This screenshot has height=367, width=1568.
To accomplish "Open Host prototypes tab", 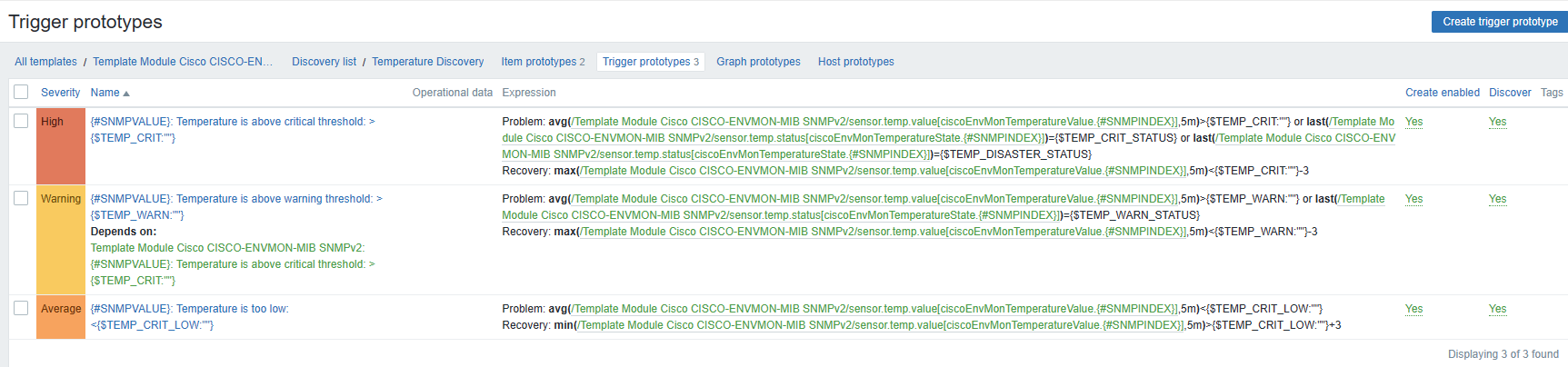I will tap(855, 62).
